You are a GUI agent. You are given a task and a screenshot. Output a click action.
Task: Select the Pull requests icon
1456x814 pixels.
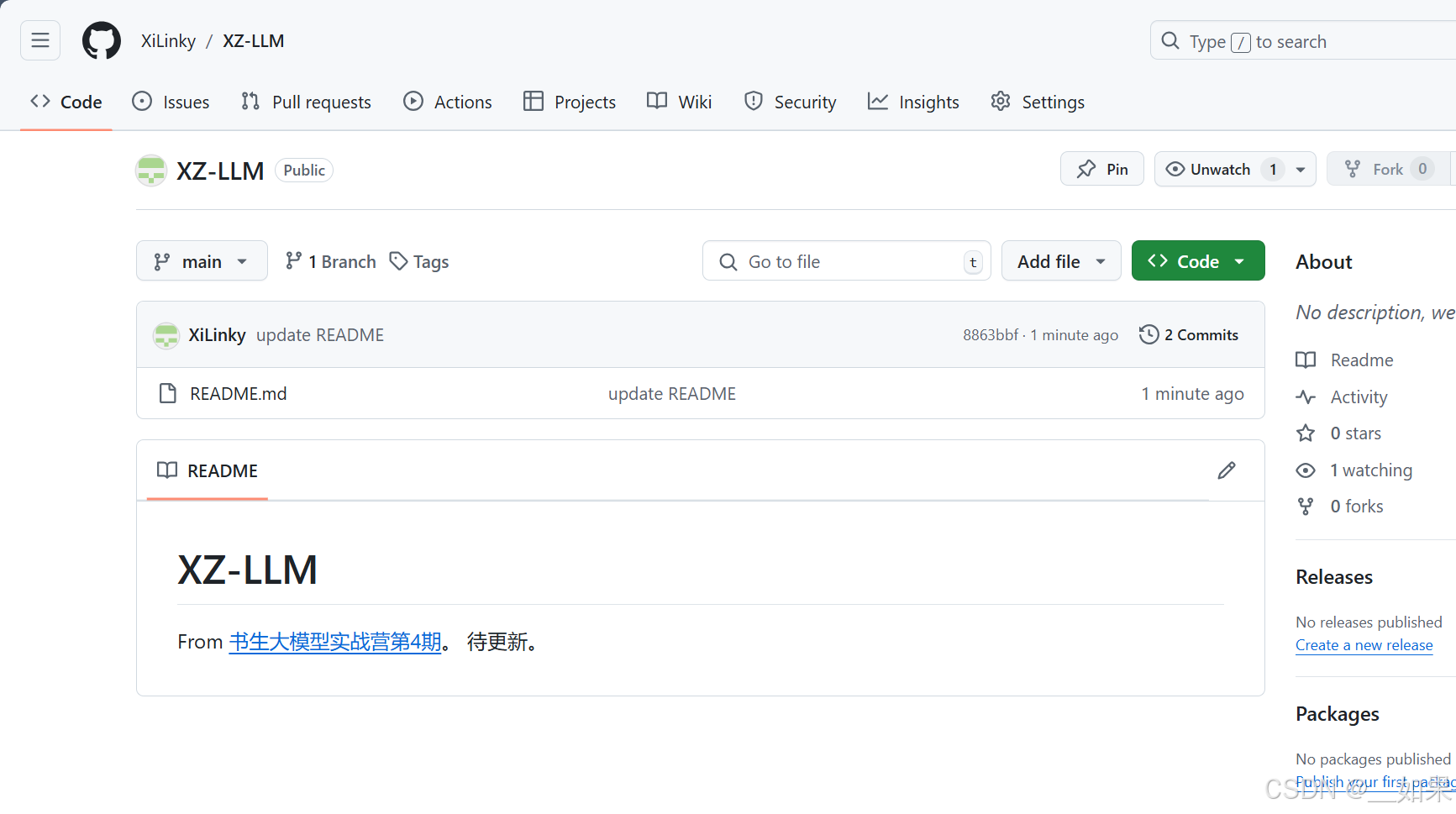pos(250,101)
